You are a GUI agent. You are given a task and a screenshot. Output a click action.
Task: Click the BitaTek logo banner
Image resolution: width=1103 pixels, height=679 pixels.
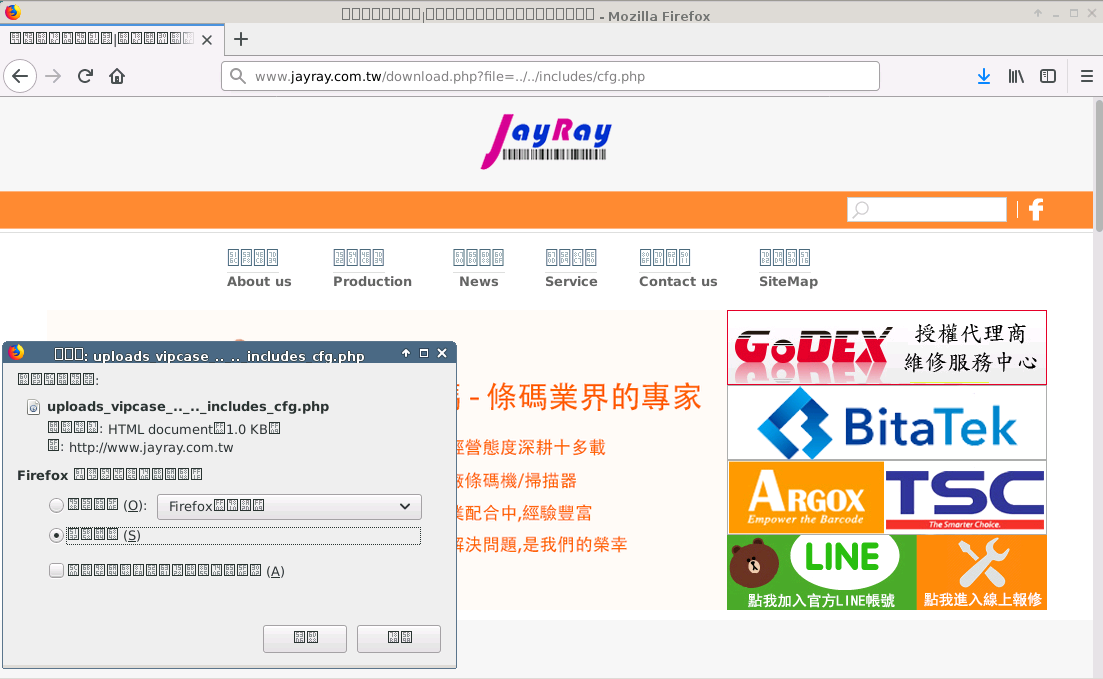(886, 423)
